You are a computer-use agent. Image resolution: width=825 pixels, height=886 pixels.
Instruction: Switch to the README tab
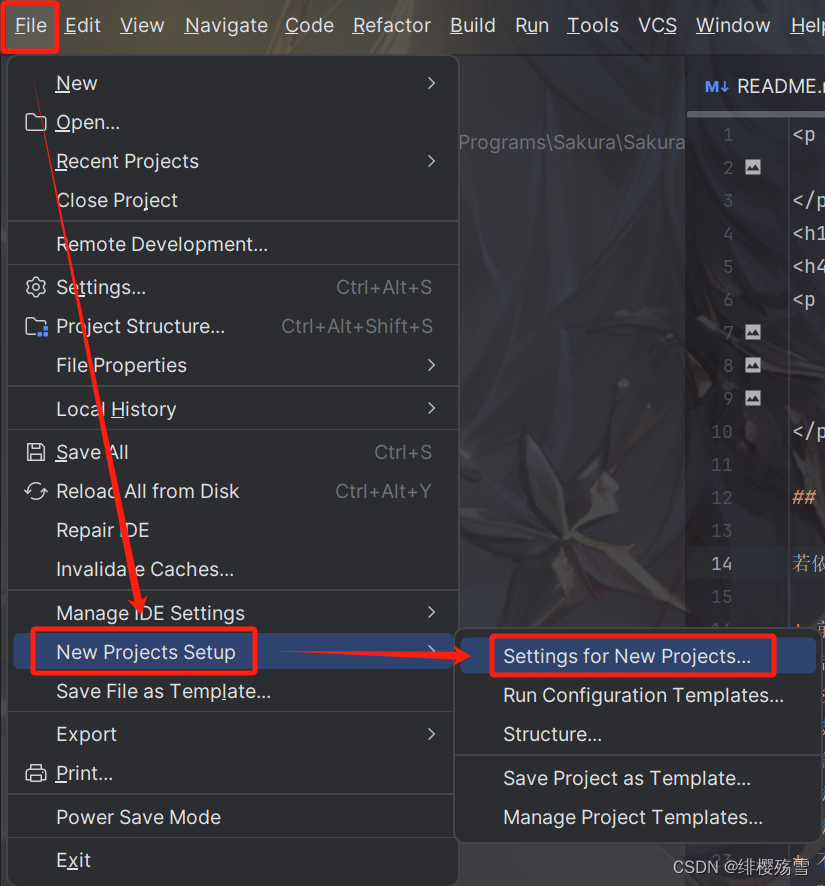tap(764, 86)
